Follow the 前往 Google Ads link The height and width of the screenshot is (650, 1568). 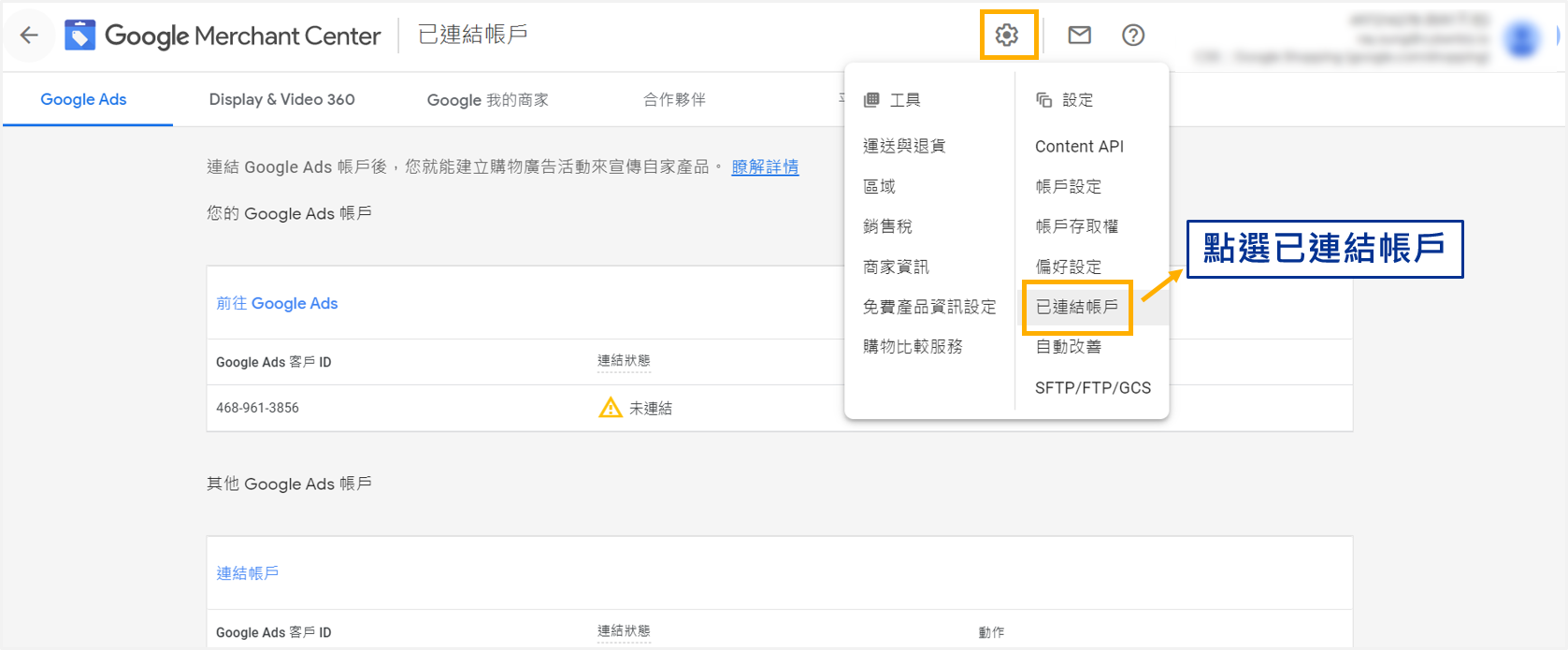tap(277, 303)
